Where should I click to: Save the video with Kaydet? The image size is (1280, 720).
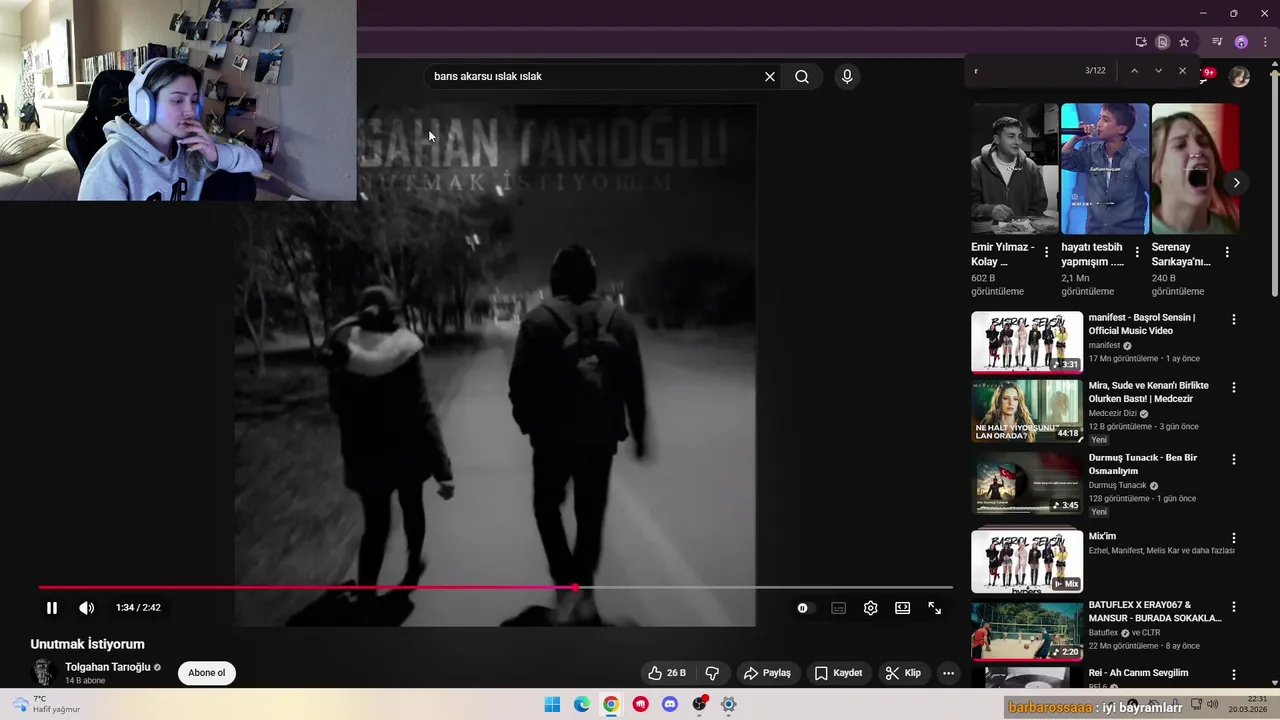click(x=838, y=673)
